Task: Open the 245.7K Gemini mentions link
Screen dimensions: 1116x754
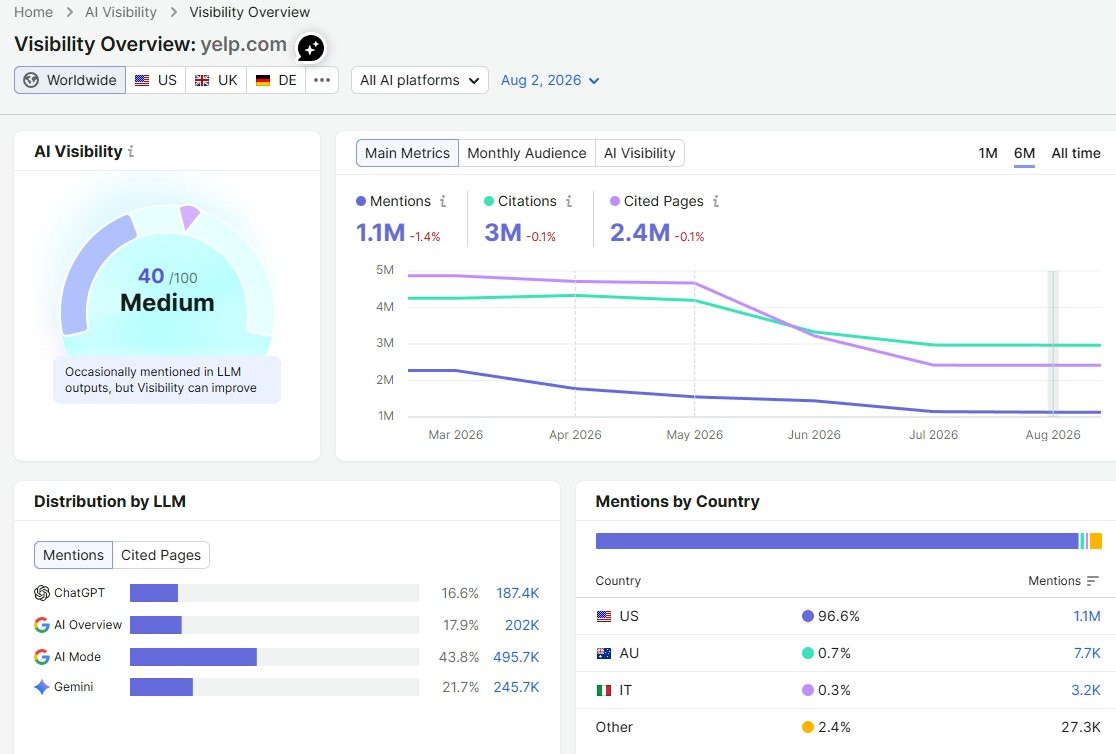Action: [516, 687]
